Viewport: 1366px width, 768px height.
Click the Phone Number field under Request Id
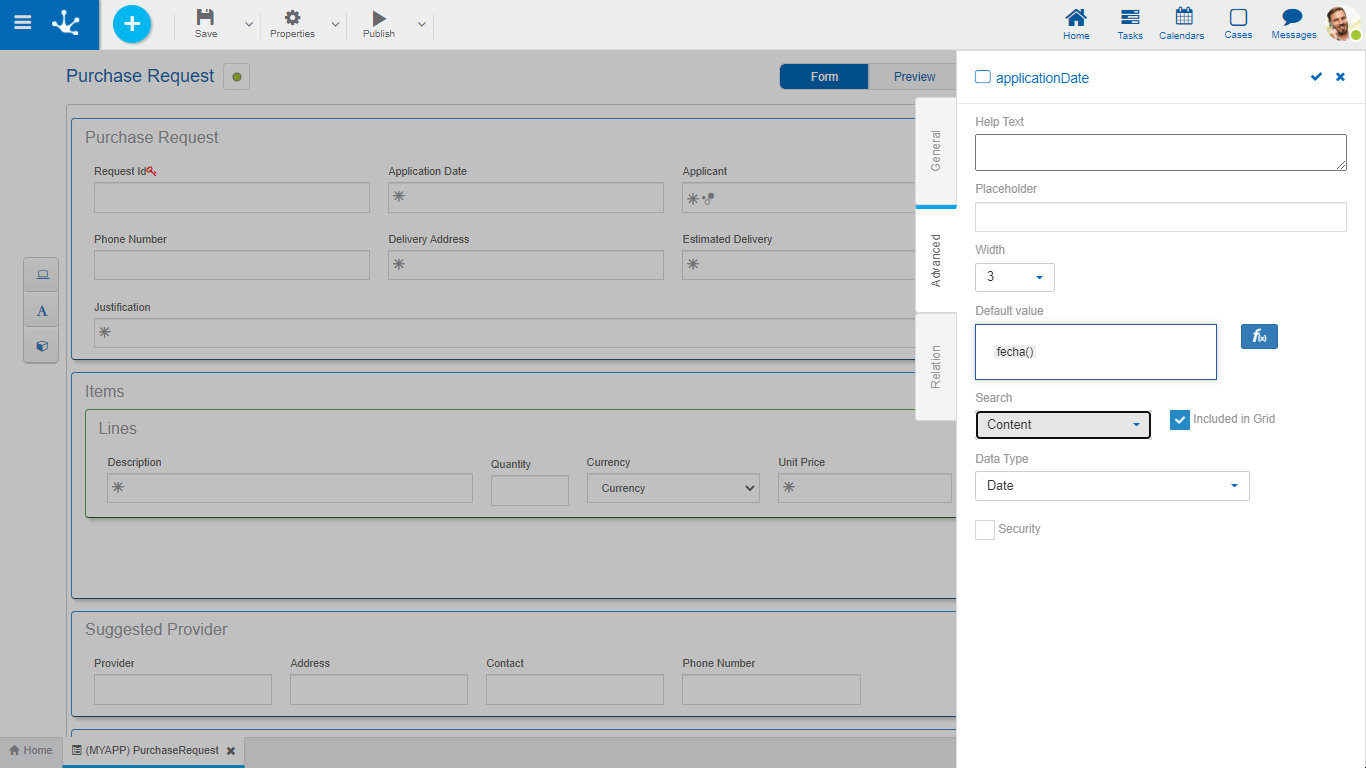[x=232, y=265]
